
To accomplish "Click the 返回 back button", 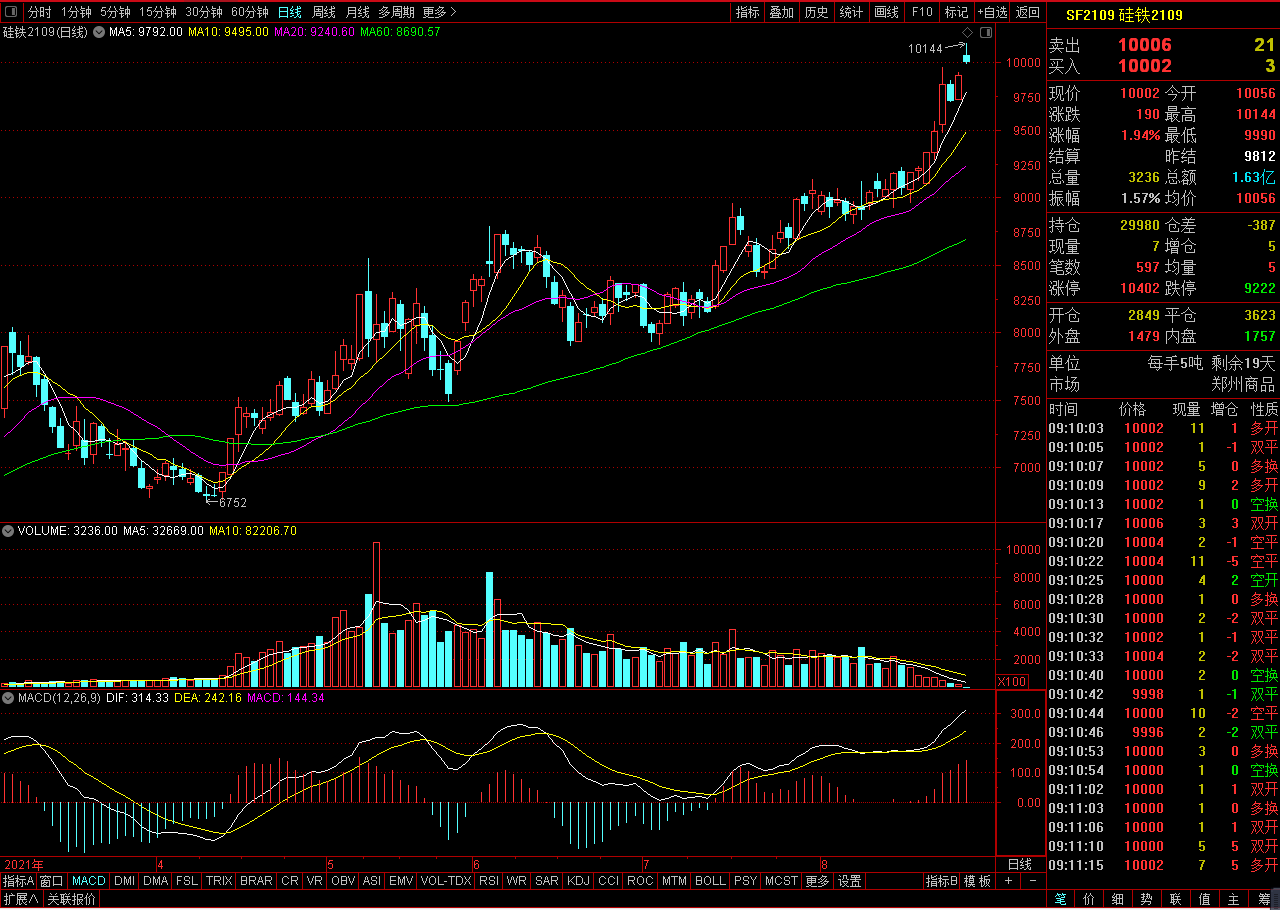I will 1028,12.
